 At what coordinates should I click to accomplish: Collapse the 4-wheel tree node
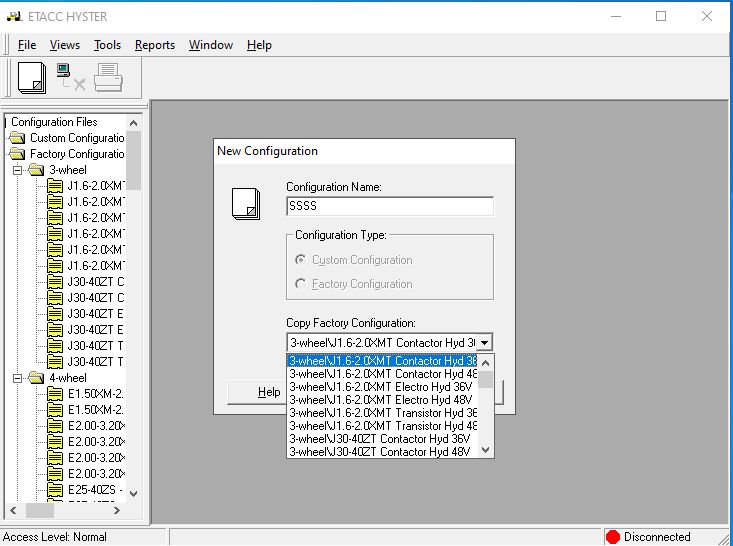tap(18, 378)
